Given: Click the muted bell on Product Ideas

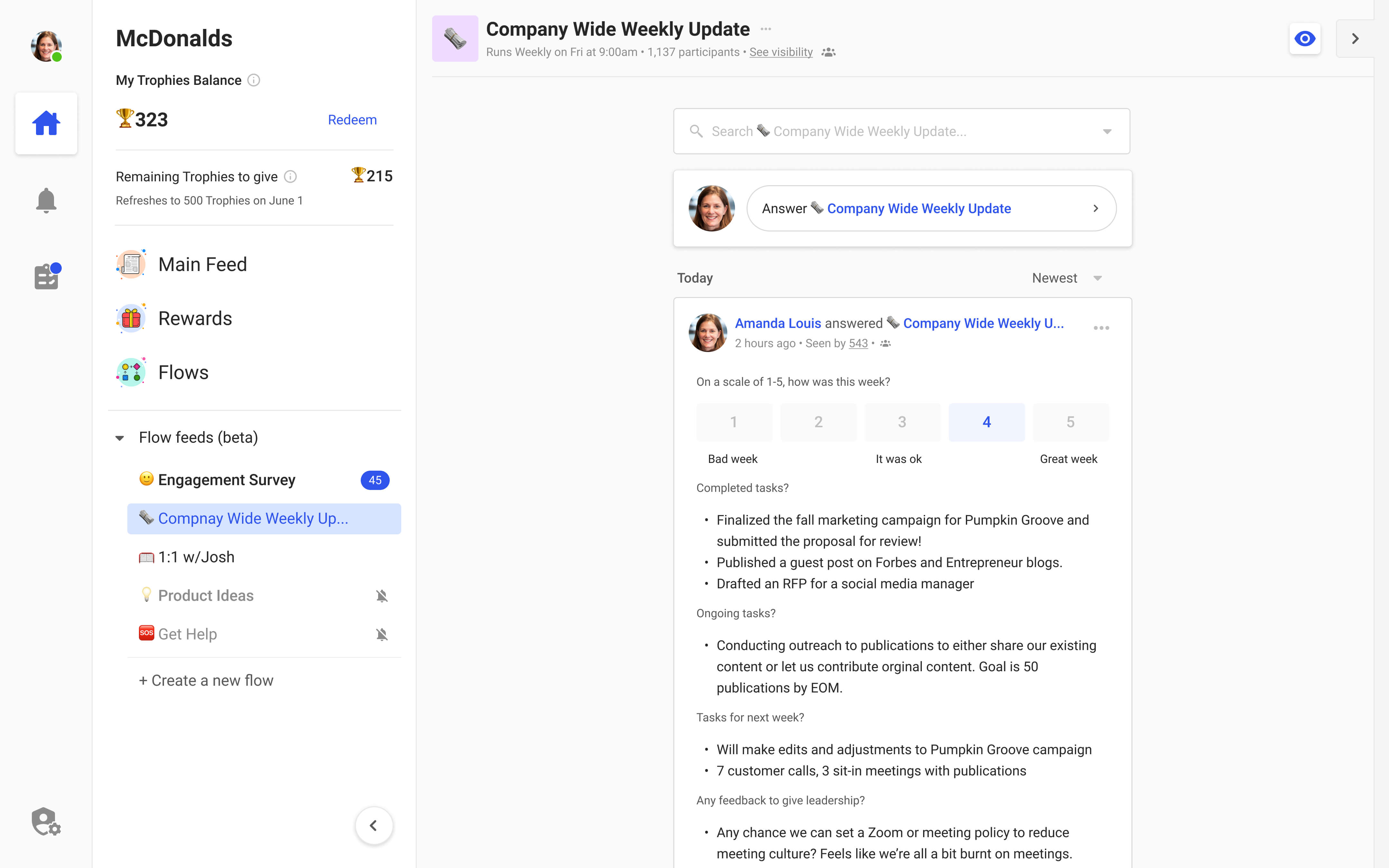Looking at the screenshot, I should (x=382, y=596).
